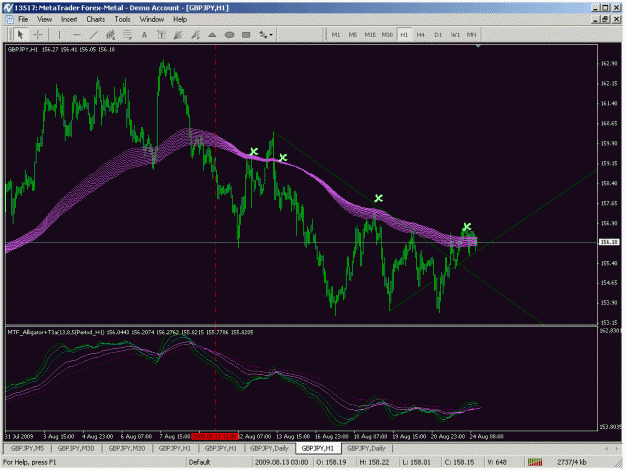Click the active white GBPJPY,H1 tab
625x470 pixels.
(318, 448)
